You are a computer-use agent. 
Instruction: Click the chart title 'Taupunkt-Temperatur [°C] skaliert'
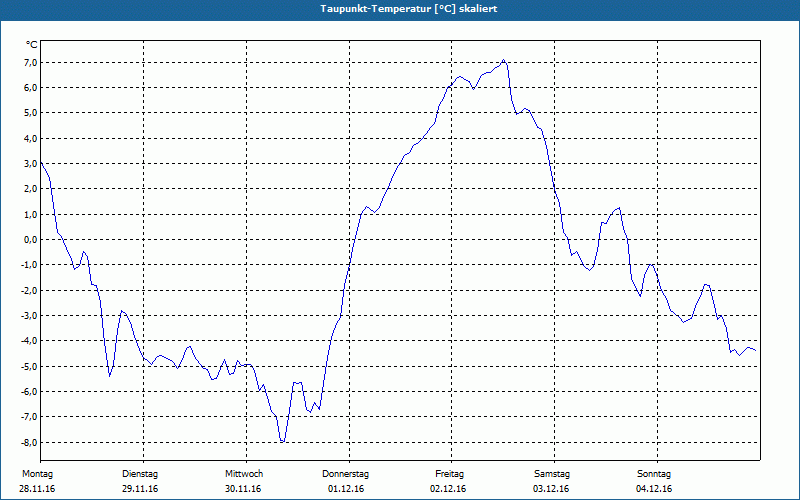pos(409,9)
